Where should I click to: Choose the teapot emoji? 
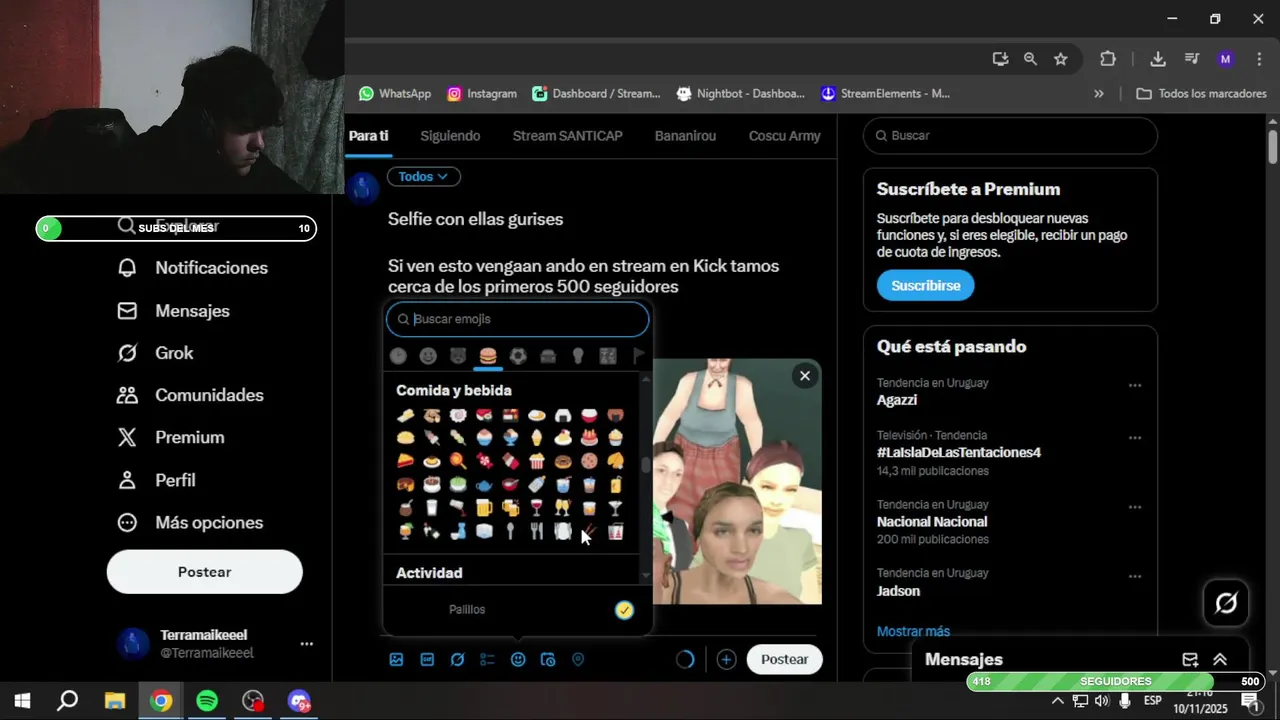[484, 484]
